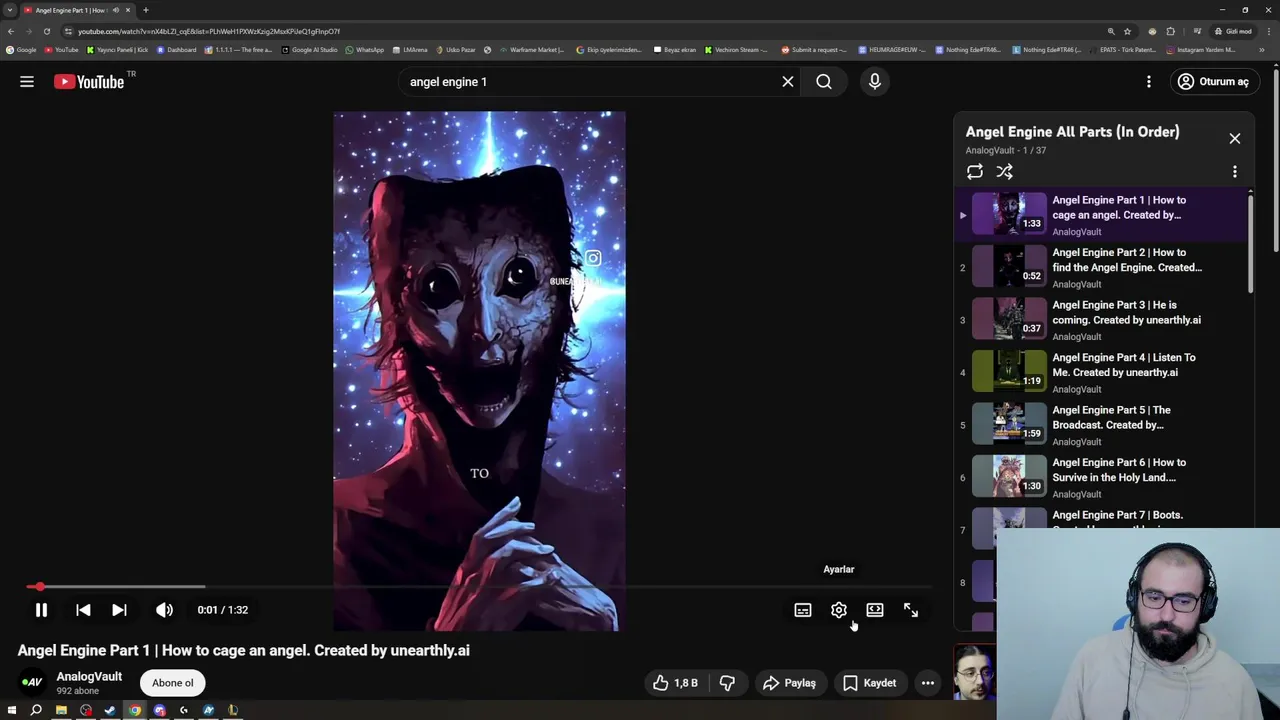Viewport: 1280px width, 720px height.
Task: Clear the search box text
Action: point(788,82)
